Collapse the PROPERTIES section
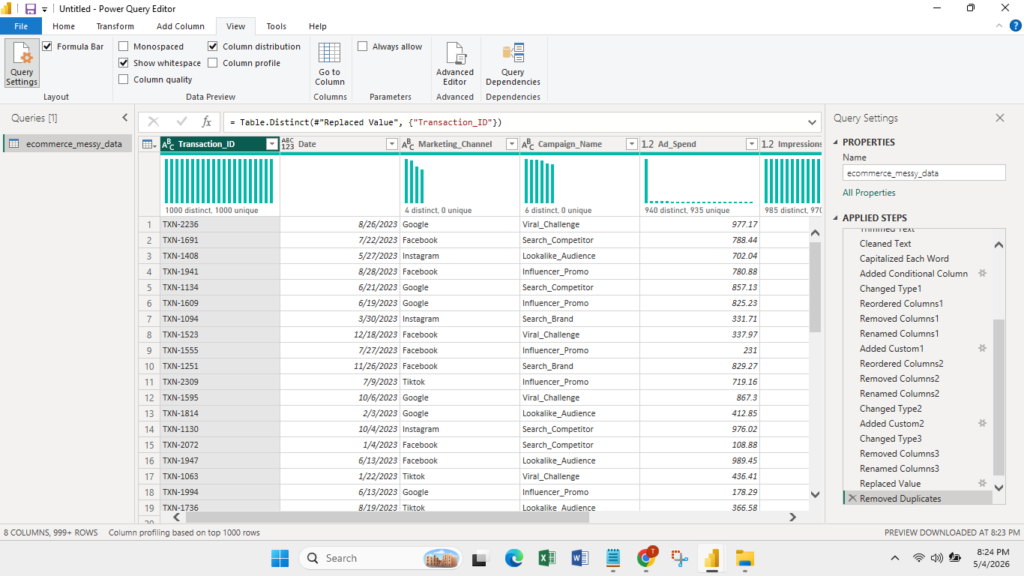Image resolution: width=1024 pixels, height=576 pixels. (x=835, y=142)
